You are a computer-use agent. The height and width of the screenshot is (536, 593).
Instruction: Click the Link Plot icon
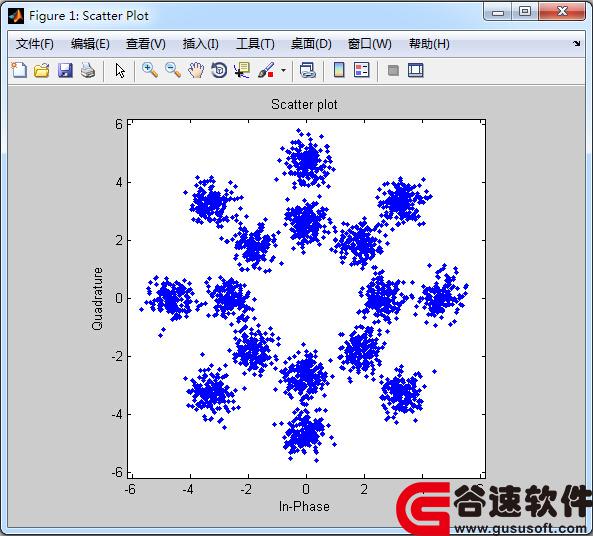tap(307, 70)
